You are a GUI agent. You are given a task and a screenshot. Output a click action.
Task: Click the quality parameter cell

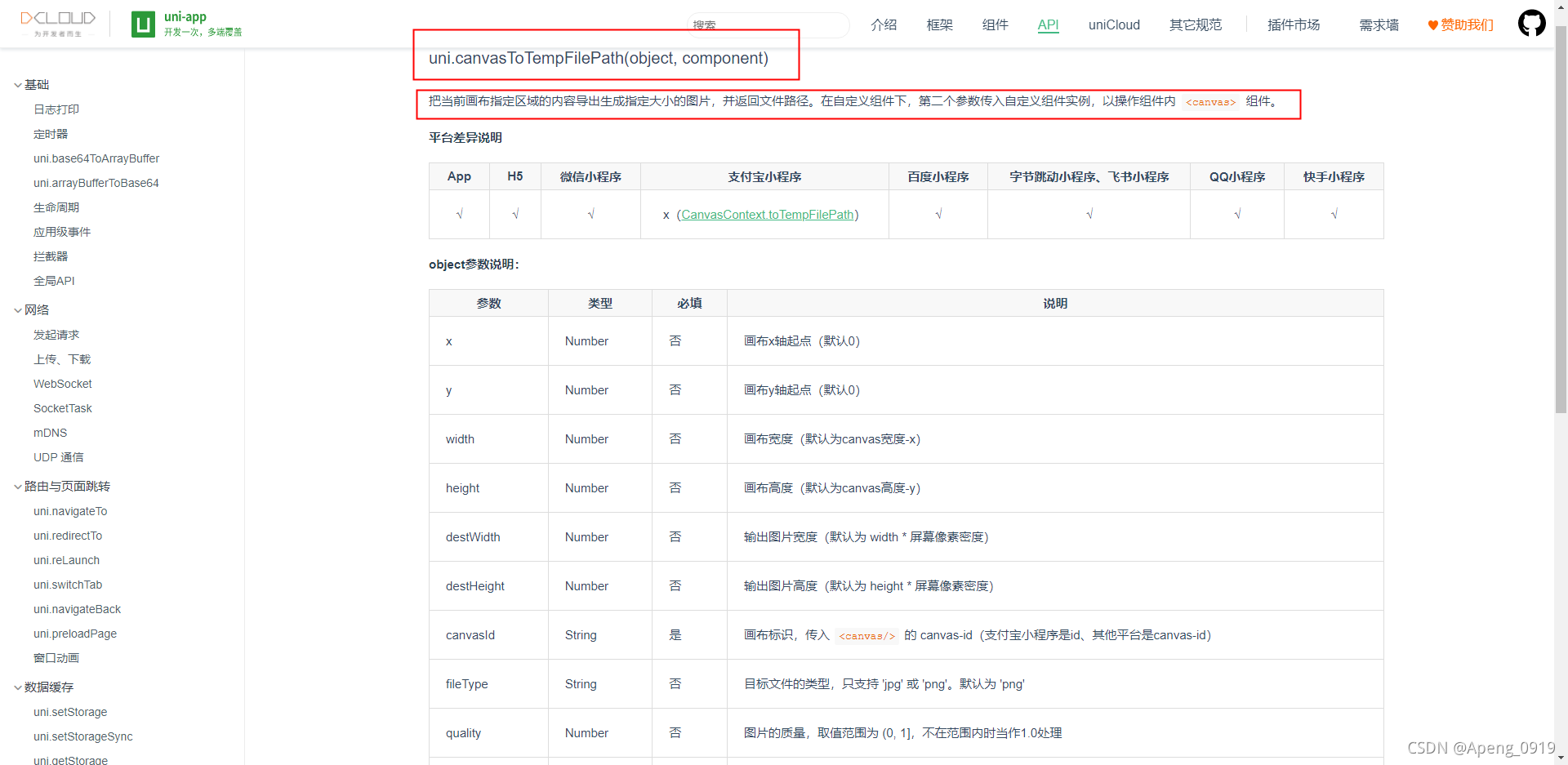tap(488, 733)
